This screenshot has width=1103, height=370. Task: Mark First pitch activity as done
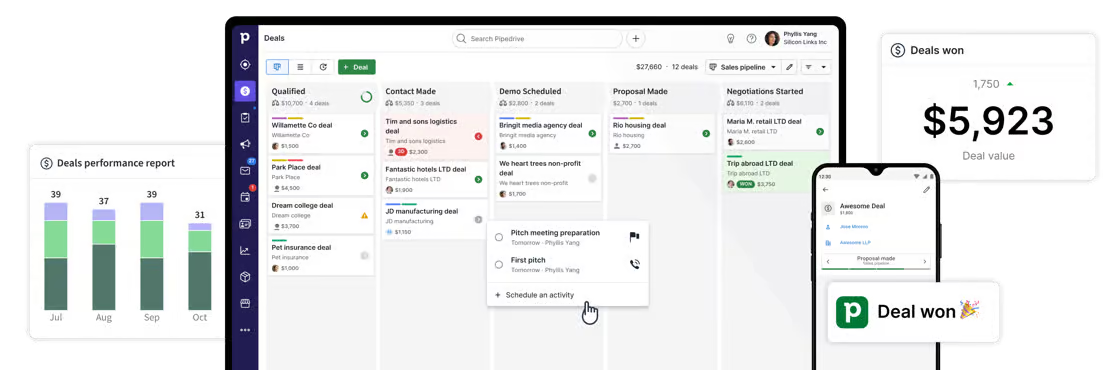(x=499, y=264)
